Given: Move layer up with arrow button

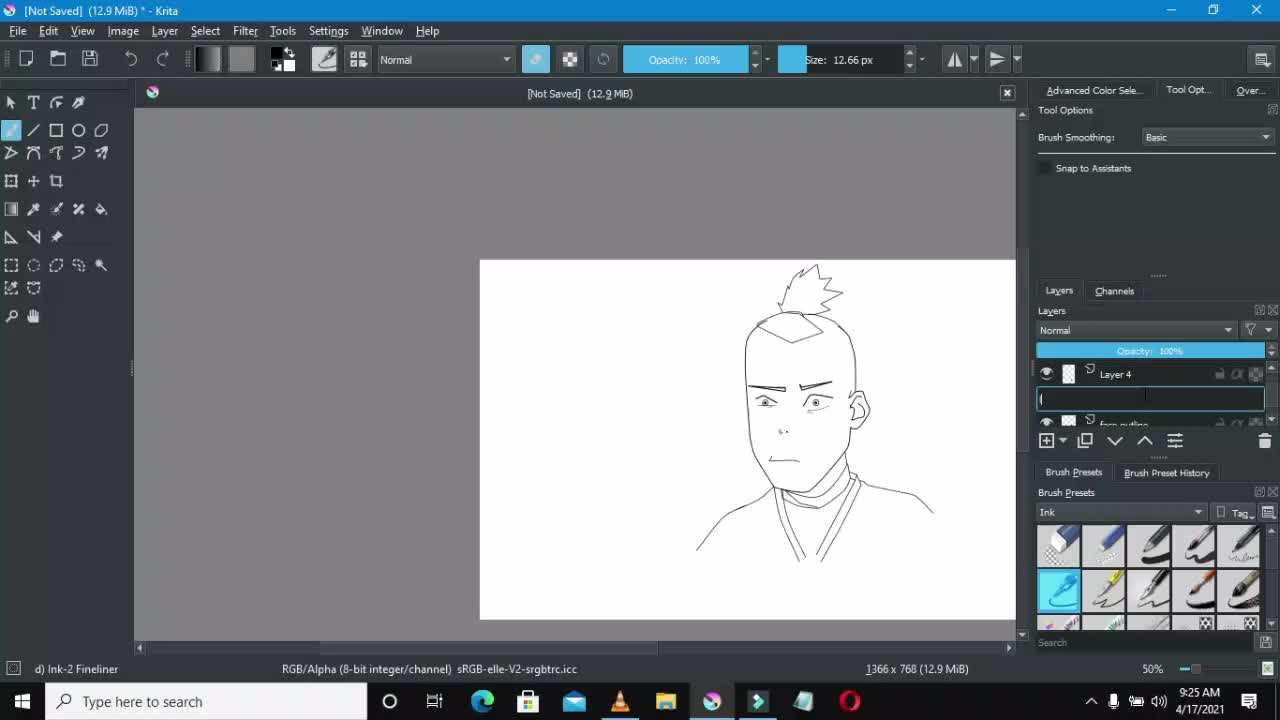Looking at the screenshot, I should point(1145,441).
